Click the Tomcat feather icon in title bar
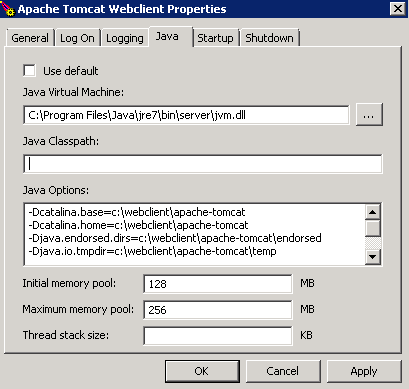409x389 pixels. coord(7,8)
